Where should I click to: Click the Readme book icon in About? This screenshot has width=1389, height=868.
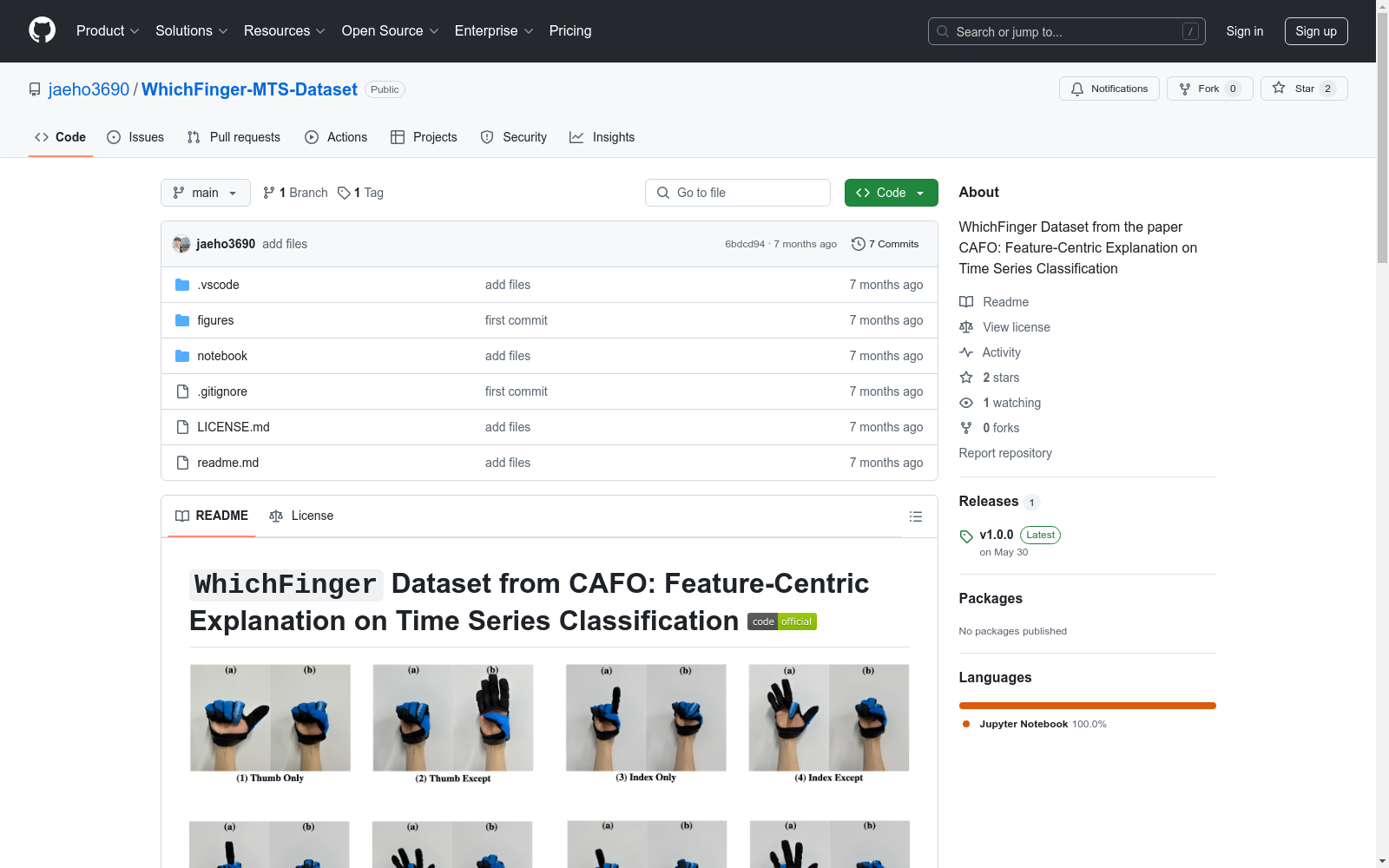(966, 302)
